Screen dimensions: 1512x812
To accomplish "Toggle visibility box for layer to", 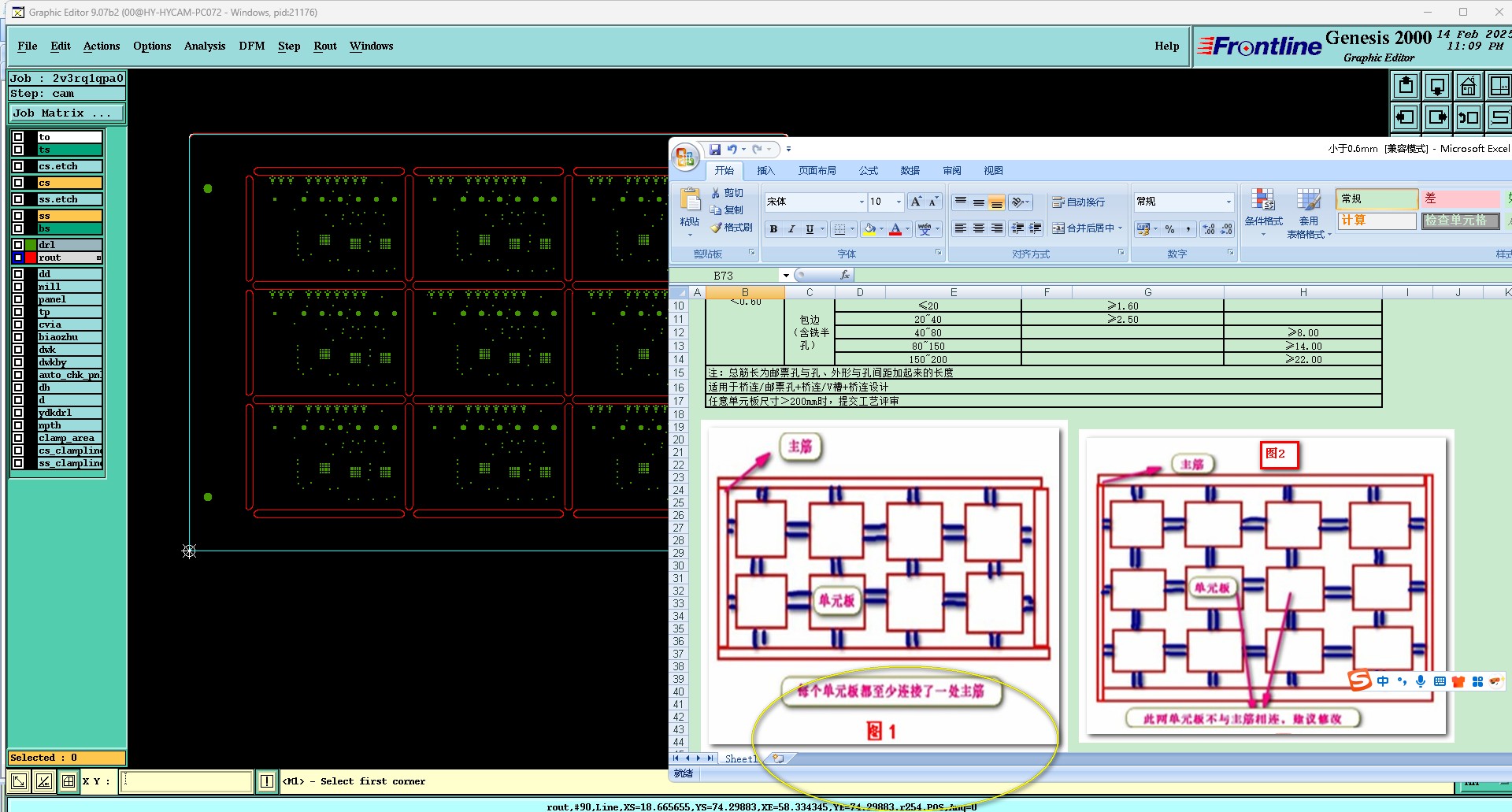I will click(x=18, y=137).
